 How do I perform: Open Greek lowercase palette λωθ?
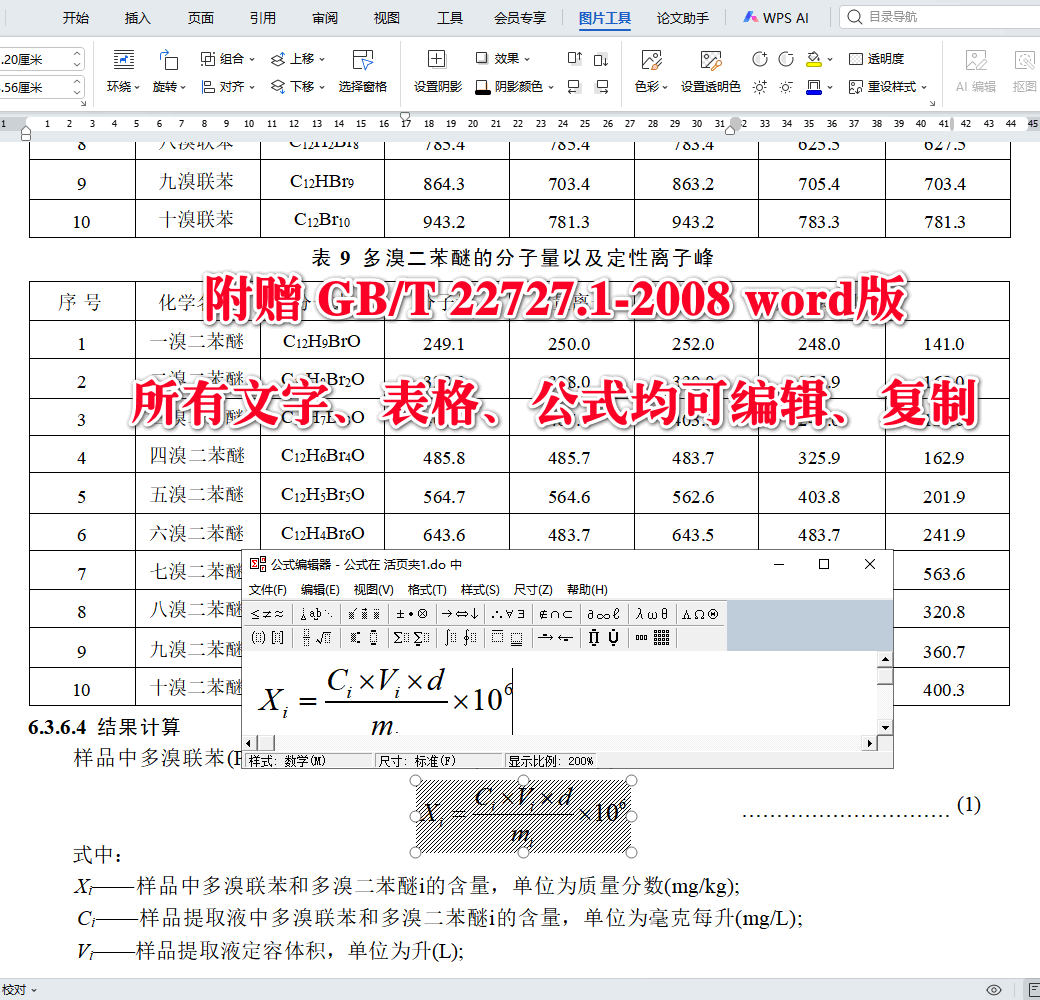pyautogui.click(x=652, y=614)
